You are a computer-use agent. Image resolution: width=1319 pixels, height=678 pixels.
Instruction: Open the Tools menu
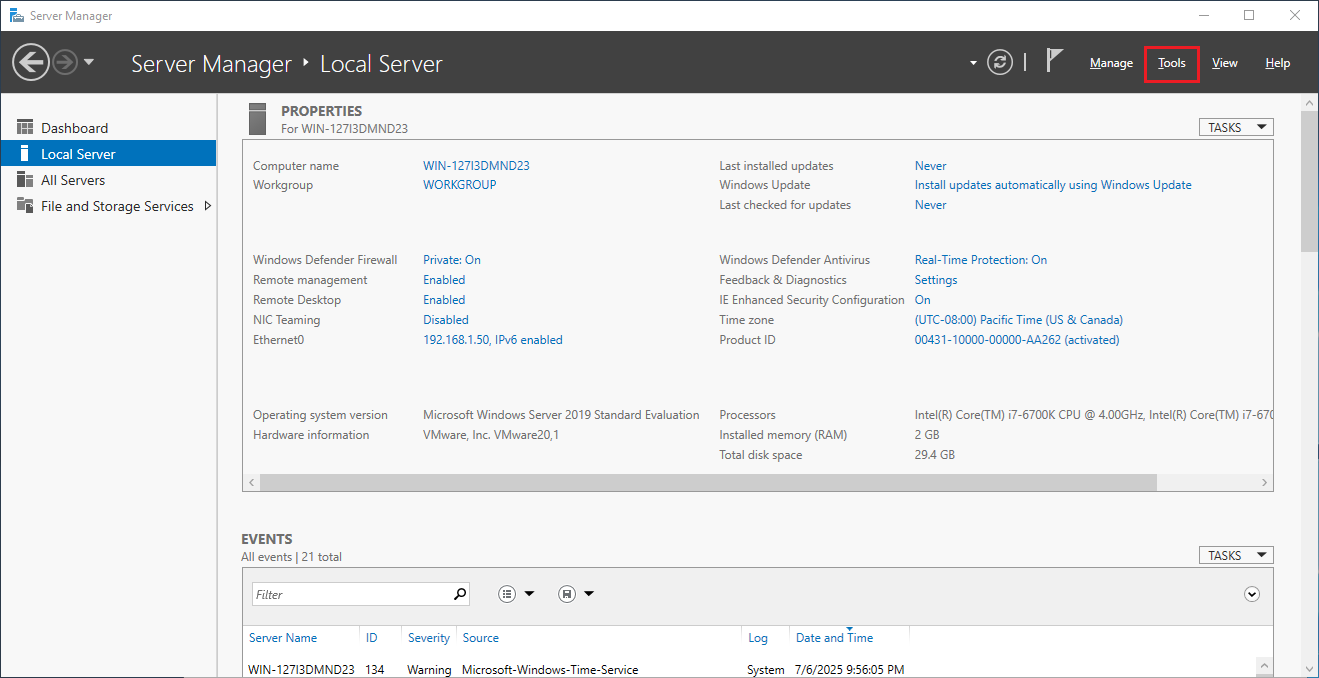coord(1171,62)
